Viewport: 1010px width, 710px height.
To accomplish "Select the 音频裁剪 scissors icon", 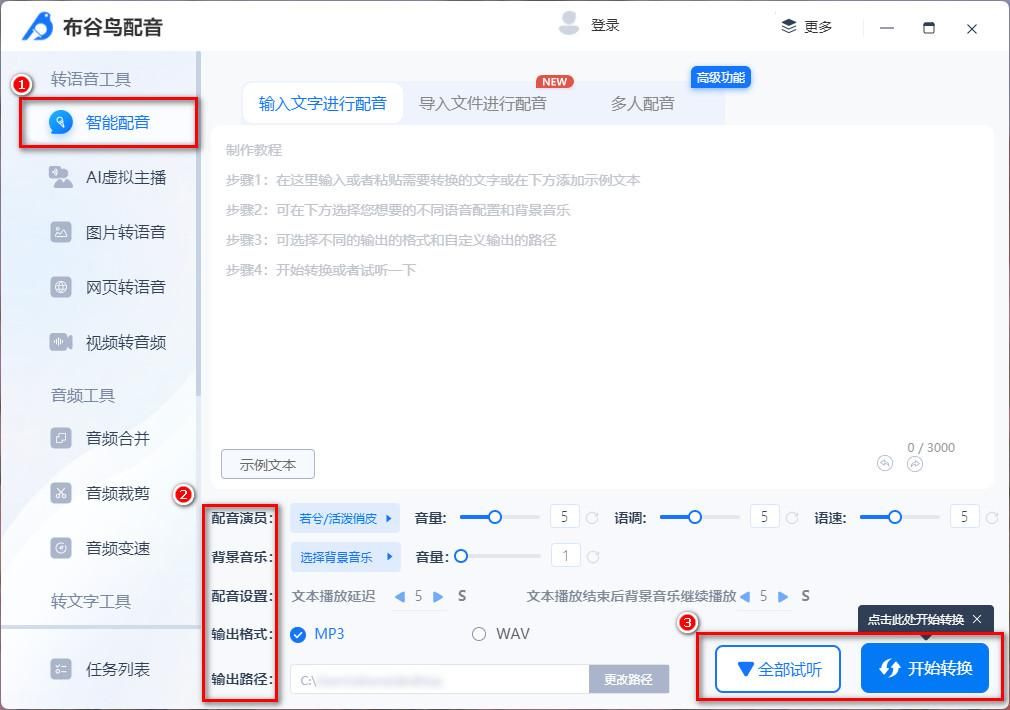I will coord(61,494).
